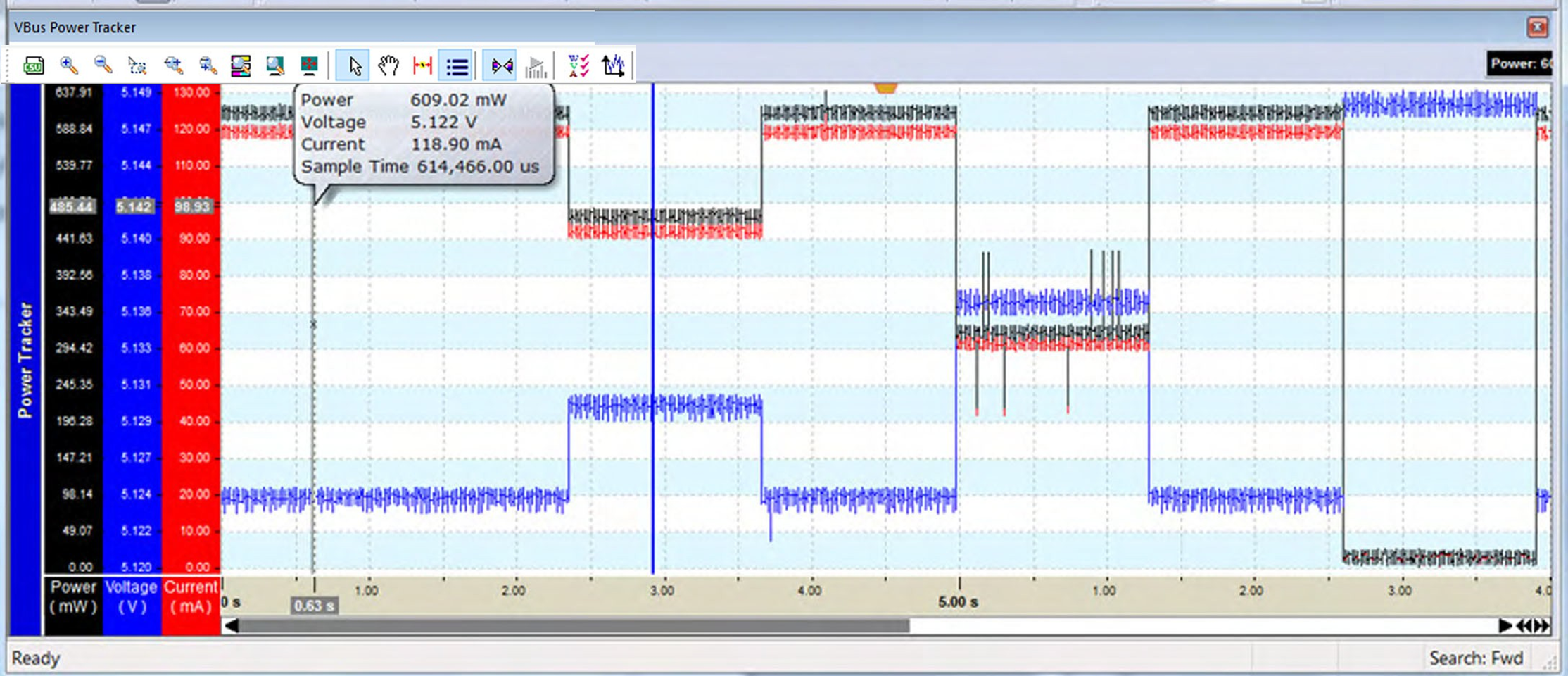Select the pointer cursor tool
The width and height of the screenshot is (1568, 676).
point(353,66)
